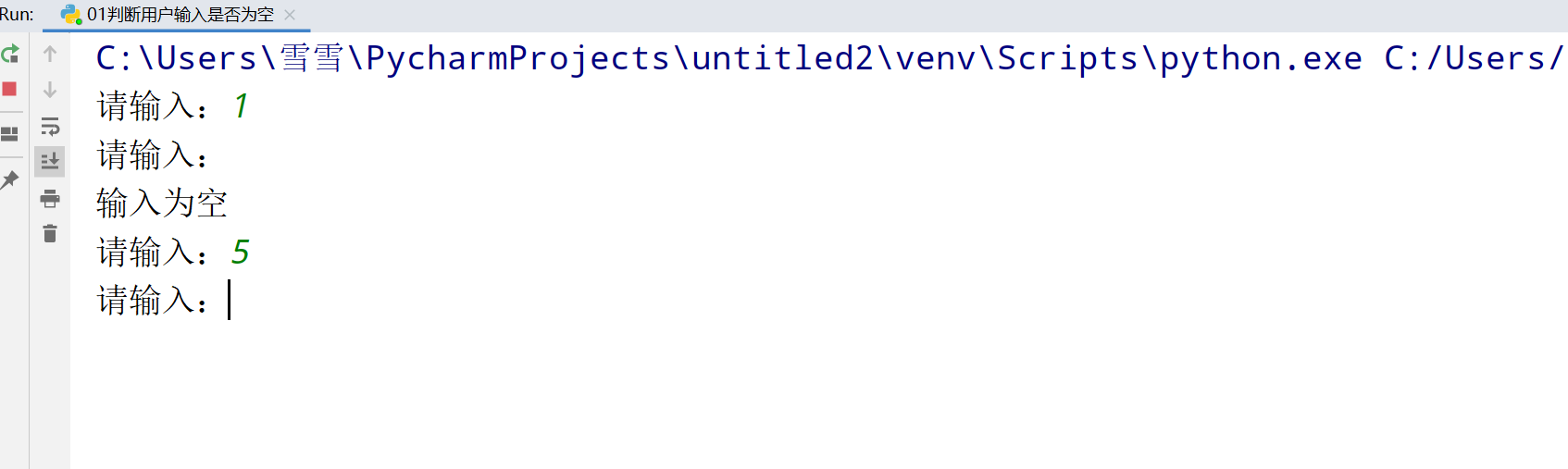The image size is (1568, 469).
Task: Place cursor at the last 请输入: prompt
Action: (x=229, y=301)
